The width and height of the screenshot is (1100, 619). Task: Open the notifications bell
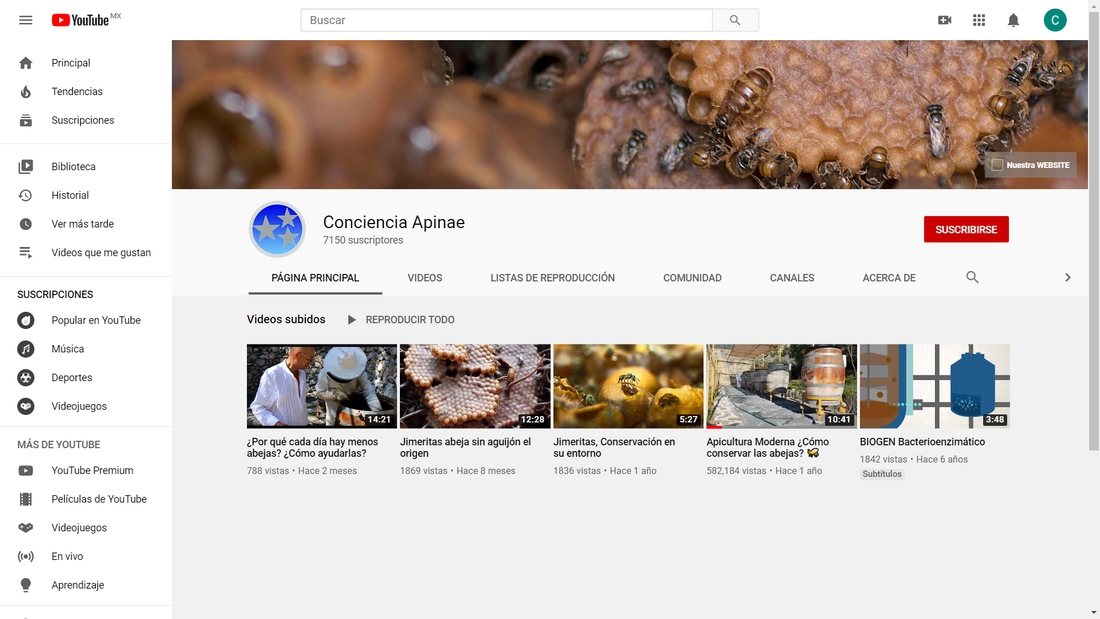[1013, 20]
